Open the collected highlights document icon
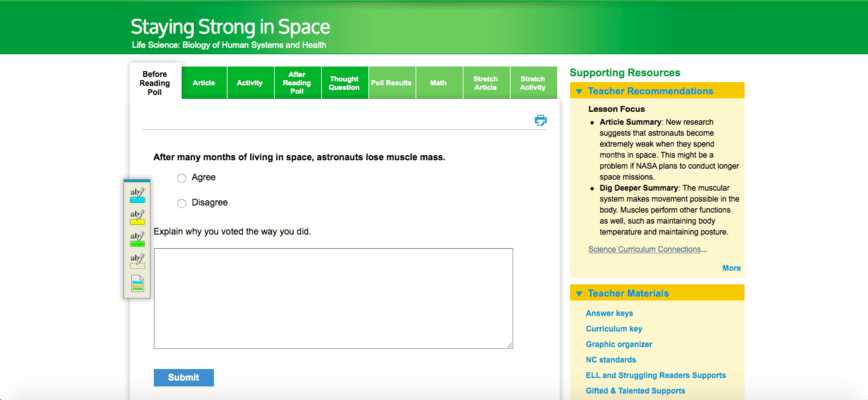Viewport: 868px width, 400px height. (x=137, y=283)
